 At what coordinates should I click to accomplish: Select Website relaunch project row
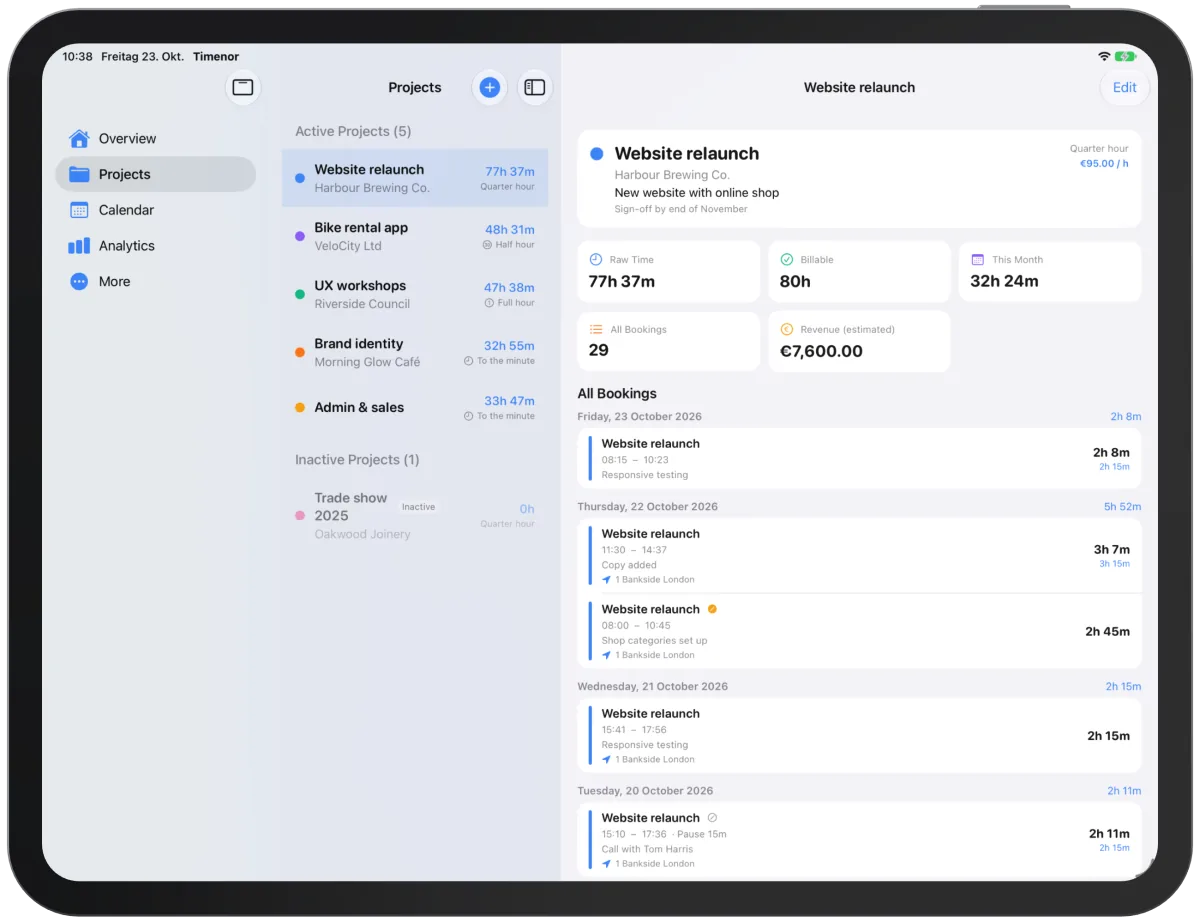tap(415, 178)
